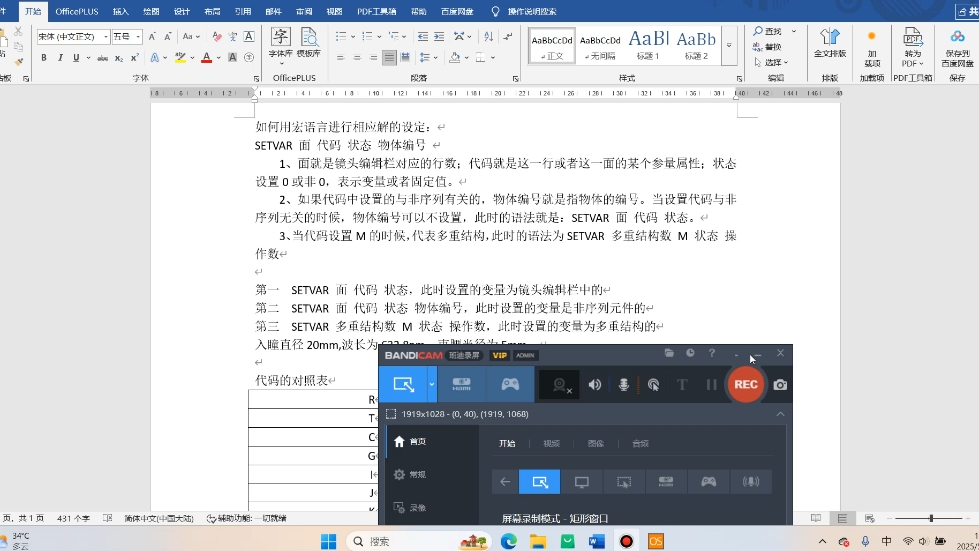Viewport: 979px width, 551px height.
Task: Open the underline style dropdown arrow
Action: (88, 58)
